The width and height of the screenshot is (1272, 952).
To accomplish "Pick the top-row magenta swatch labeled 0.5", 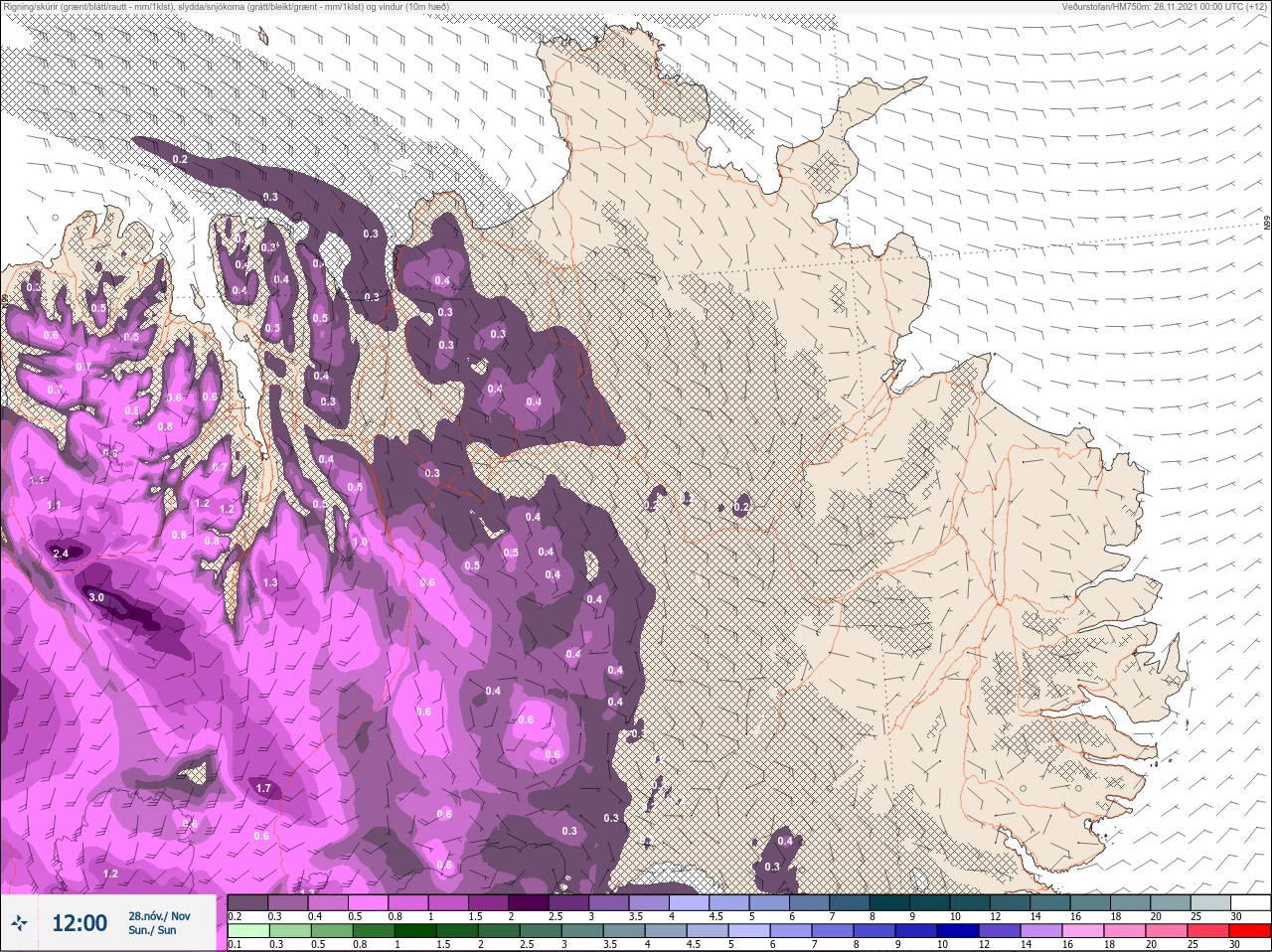I will tap(369, 902).
